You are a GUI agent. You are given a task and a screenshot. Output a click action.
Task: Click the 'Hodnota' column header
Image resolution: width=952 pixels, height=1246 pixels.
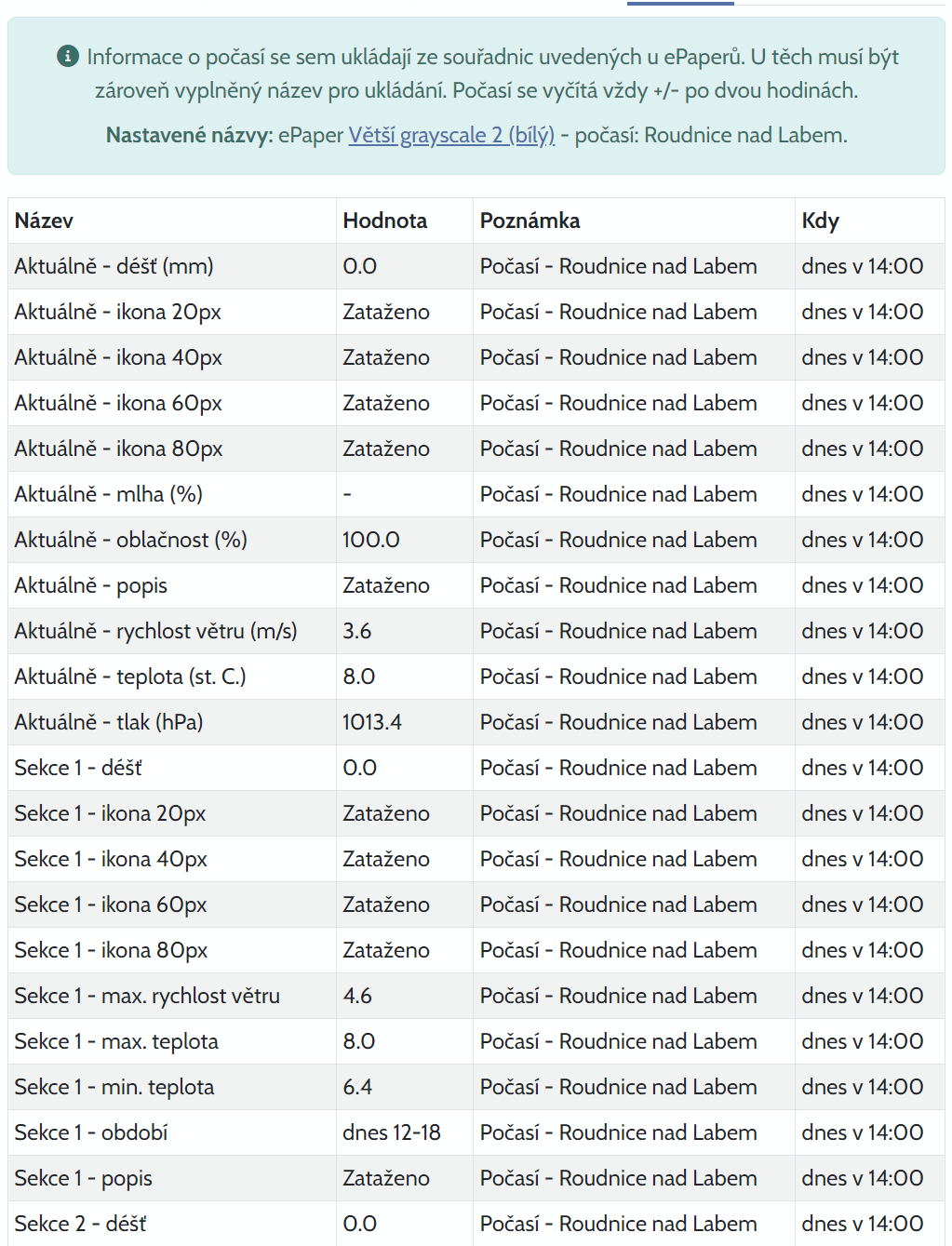(x=384, y=221)
